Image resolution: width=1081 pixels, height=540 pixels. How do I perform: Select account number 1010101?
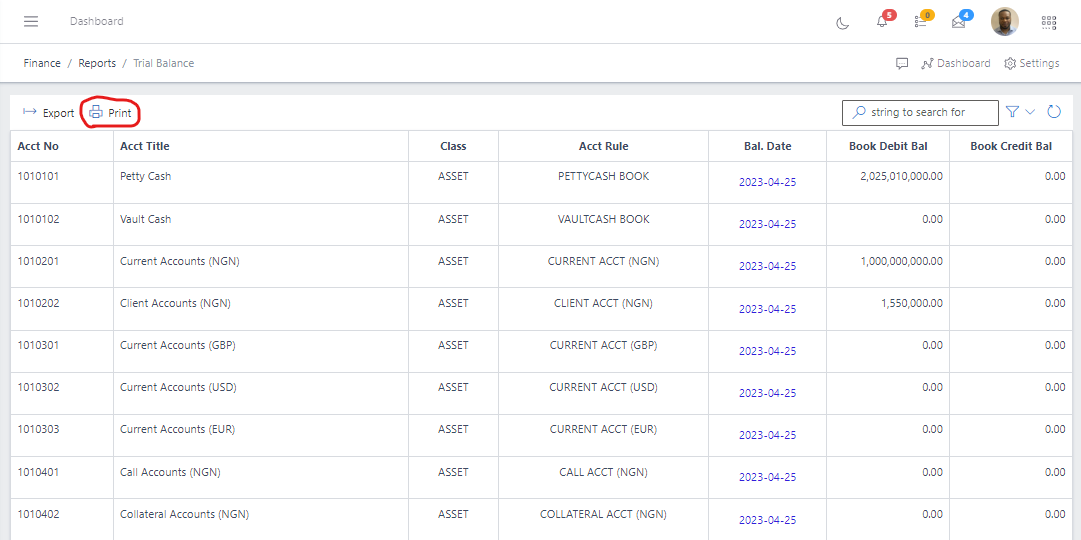pyautogui.click(x=38, y=177)
